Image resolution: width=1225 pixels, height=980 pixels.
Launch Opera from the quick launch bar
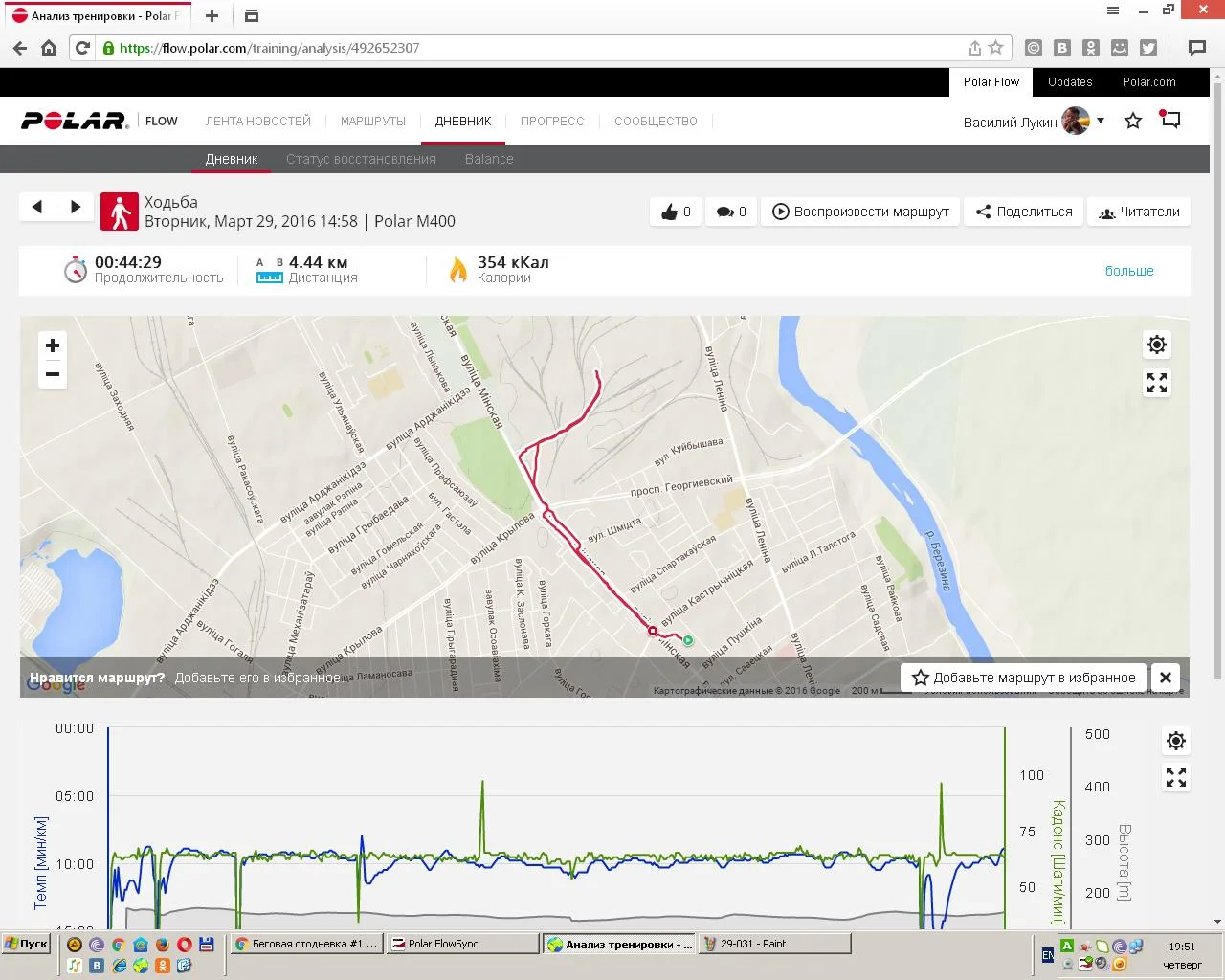185,945
